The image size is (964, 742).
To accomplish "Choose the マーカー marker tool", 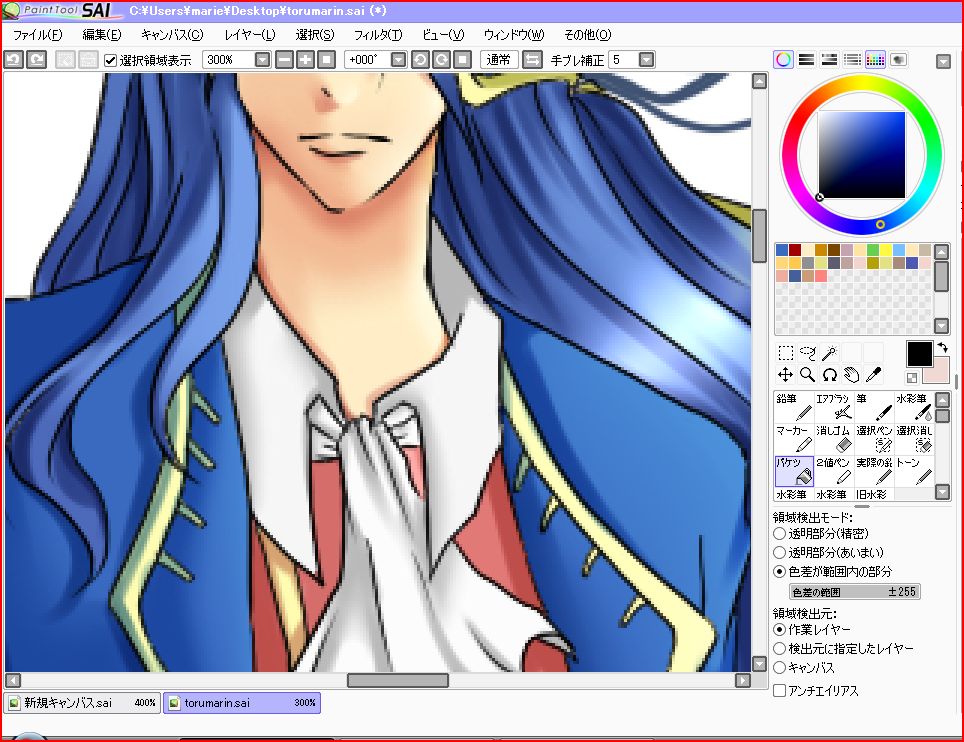I will pos(794,439).
